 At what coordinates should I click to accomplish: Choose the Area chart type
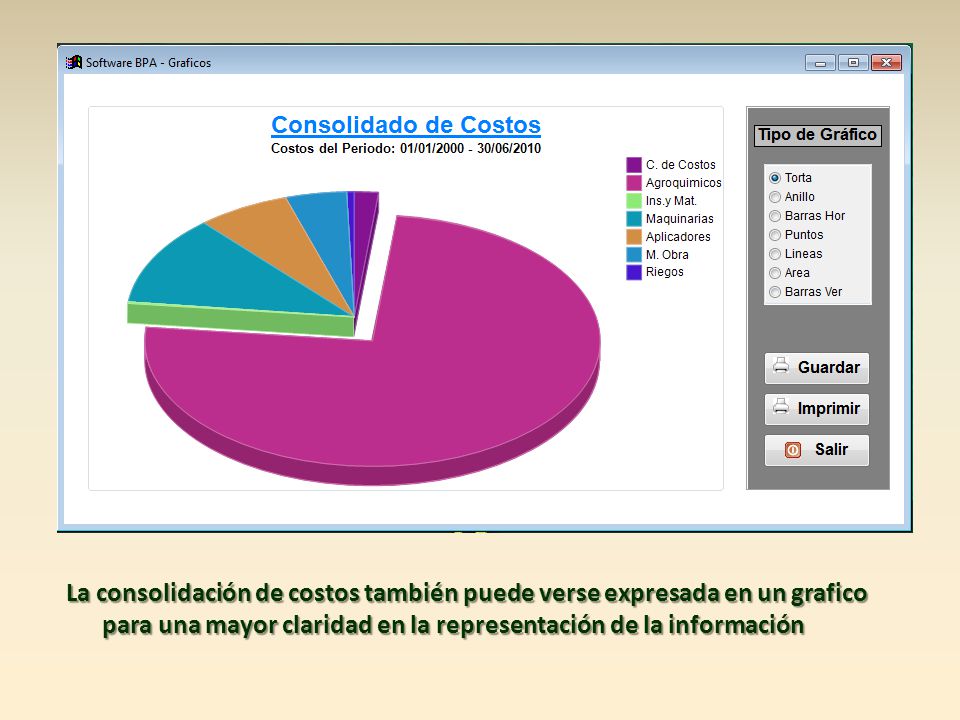pos(774,273)
